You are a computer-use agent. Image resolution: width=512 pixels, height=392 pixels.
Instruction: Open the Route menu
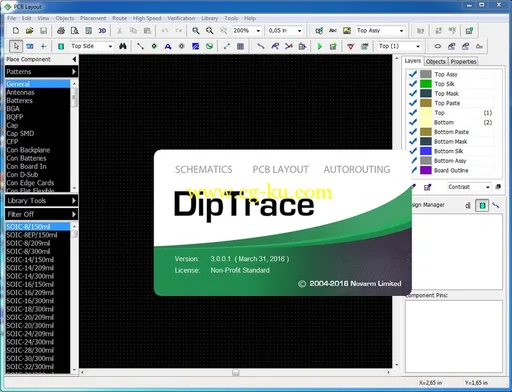pos(119,18)
